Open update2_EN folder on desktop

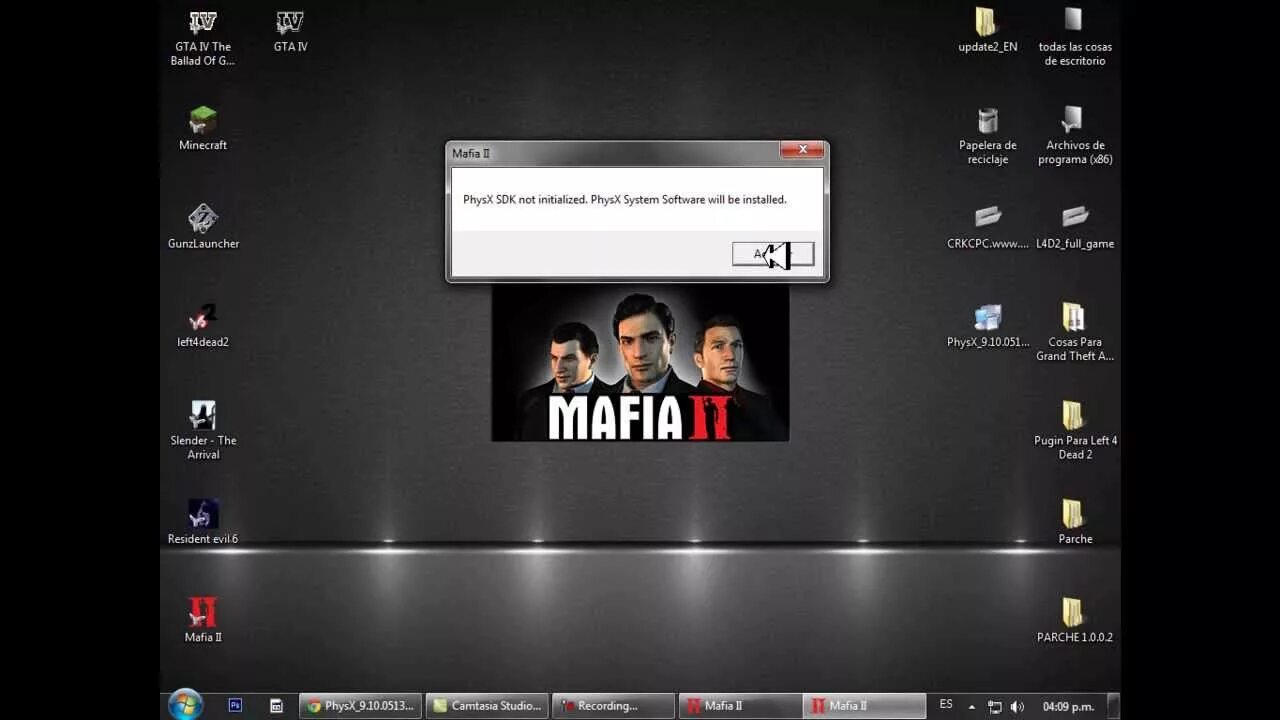[987, 31]
